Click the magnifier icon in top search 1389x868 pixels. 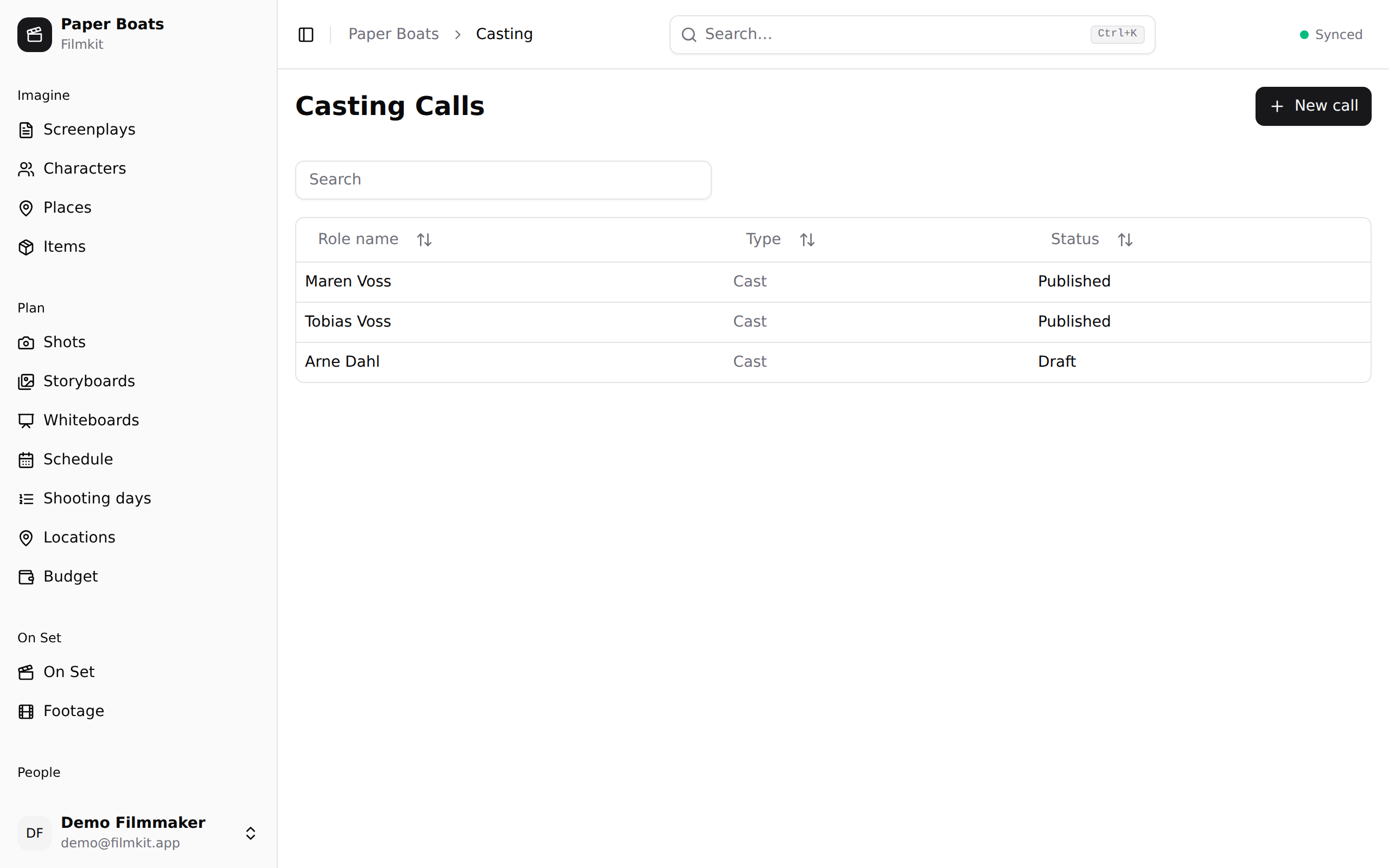coord(689,34)
